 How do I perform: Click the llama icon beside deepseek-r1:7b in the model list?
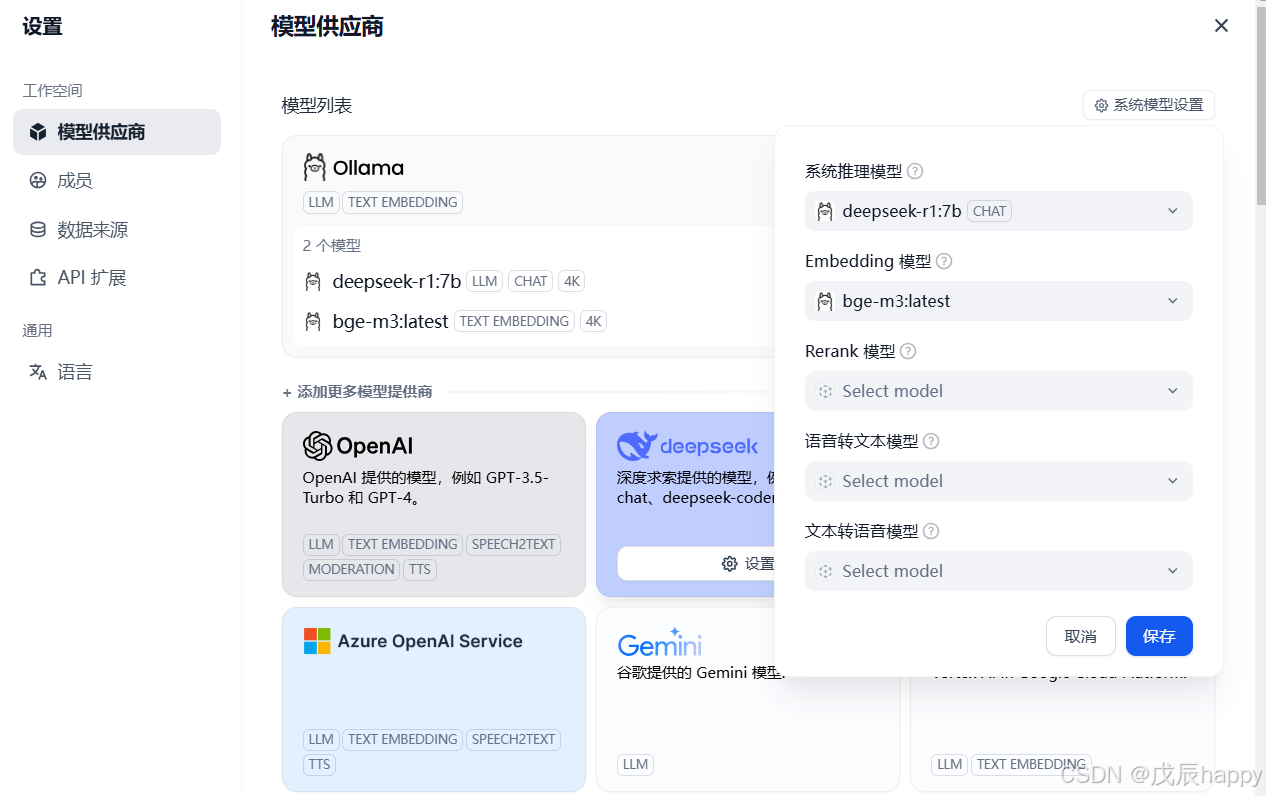313,282
